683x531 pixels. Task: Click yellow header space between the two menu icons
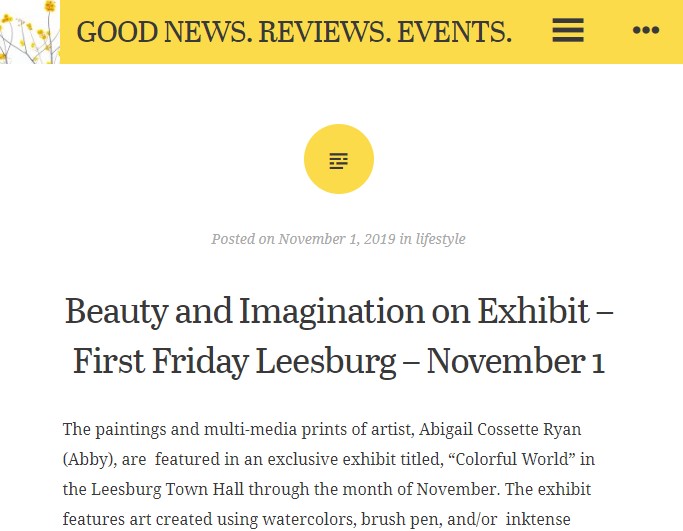[608, 31]
